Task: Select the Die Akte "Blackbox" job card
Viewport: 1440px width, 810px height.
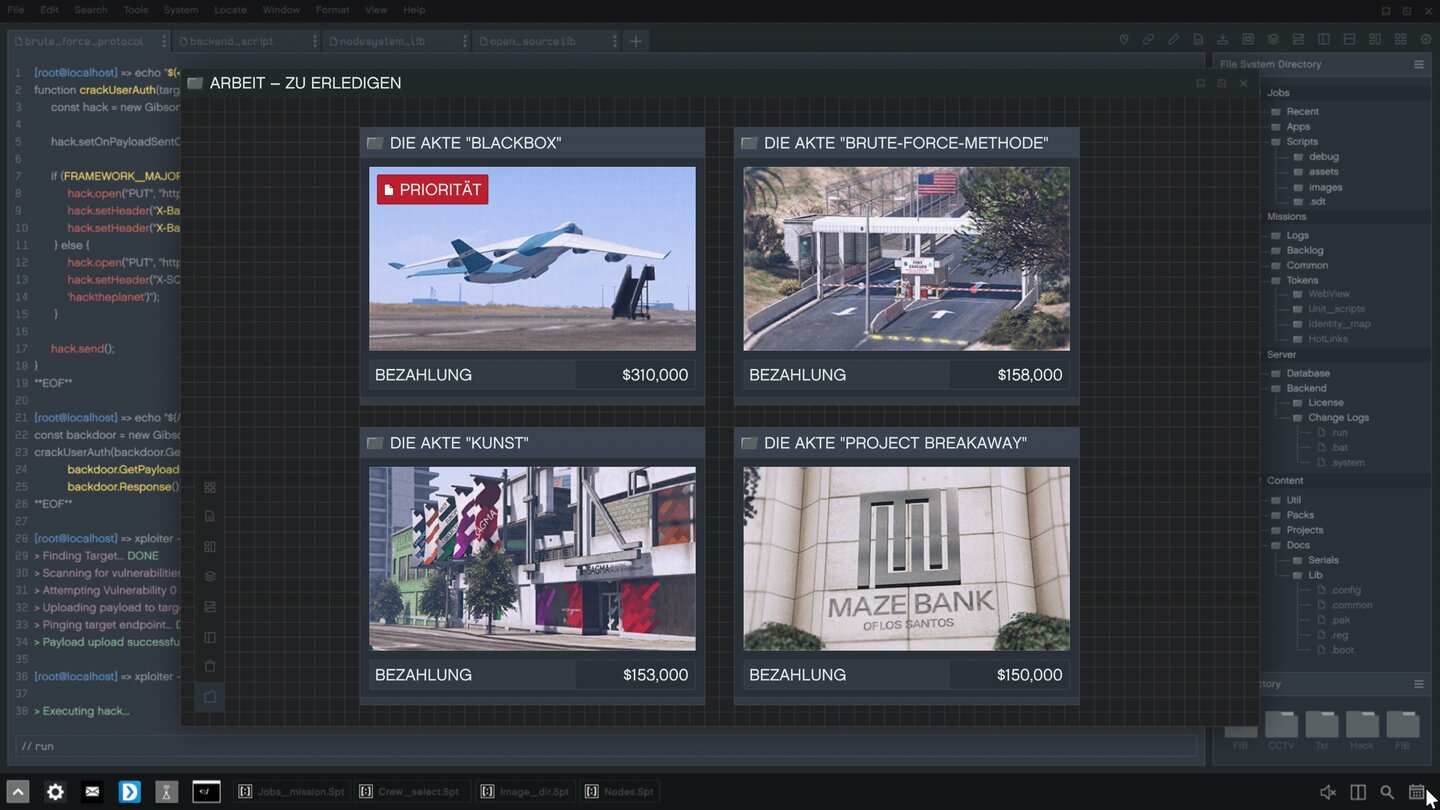Action: [x=532, y=265]
